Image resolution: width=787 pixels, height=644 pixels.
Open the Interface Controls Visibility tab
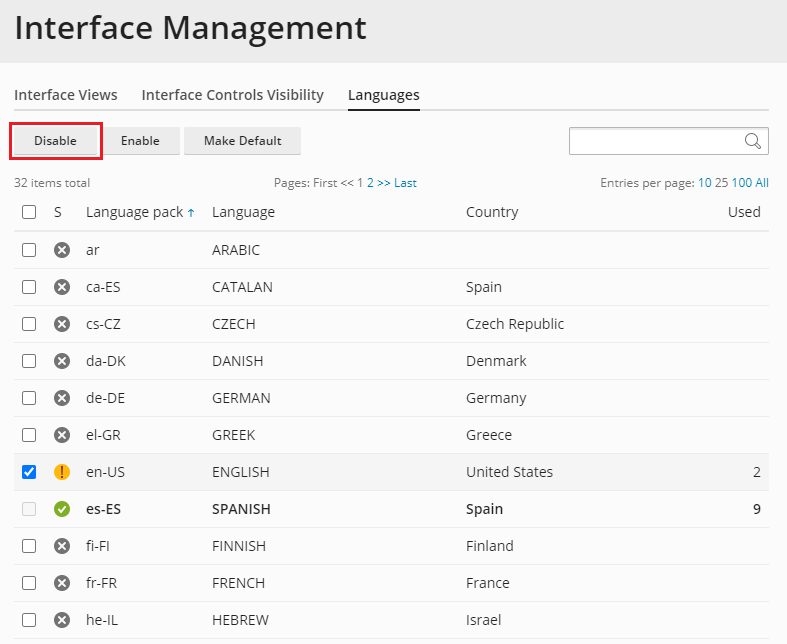233,95
